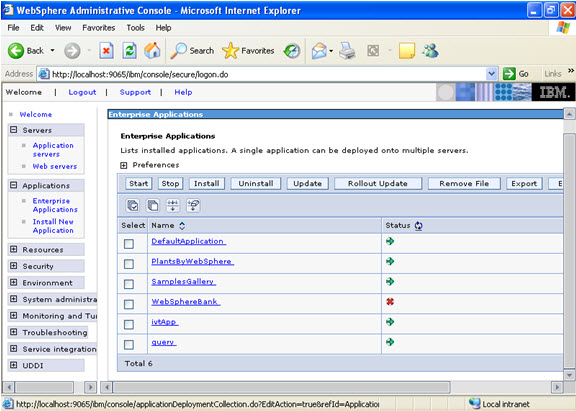The height and width of the screenshot is (411, 576).
Task: Click the Deselect All items table icon
Action: tap(153, 205)
